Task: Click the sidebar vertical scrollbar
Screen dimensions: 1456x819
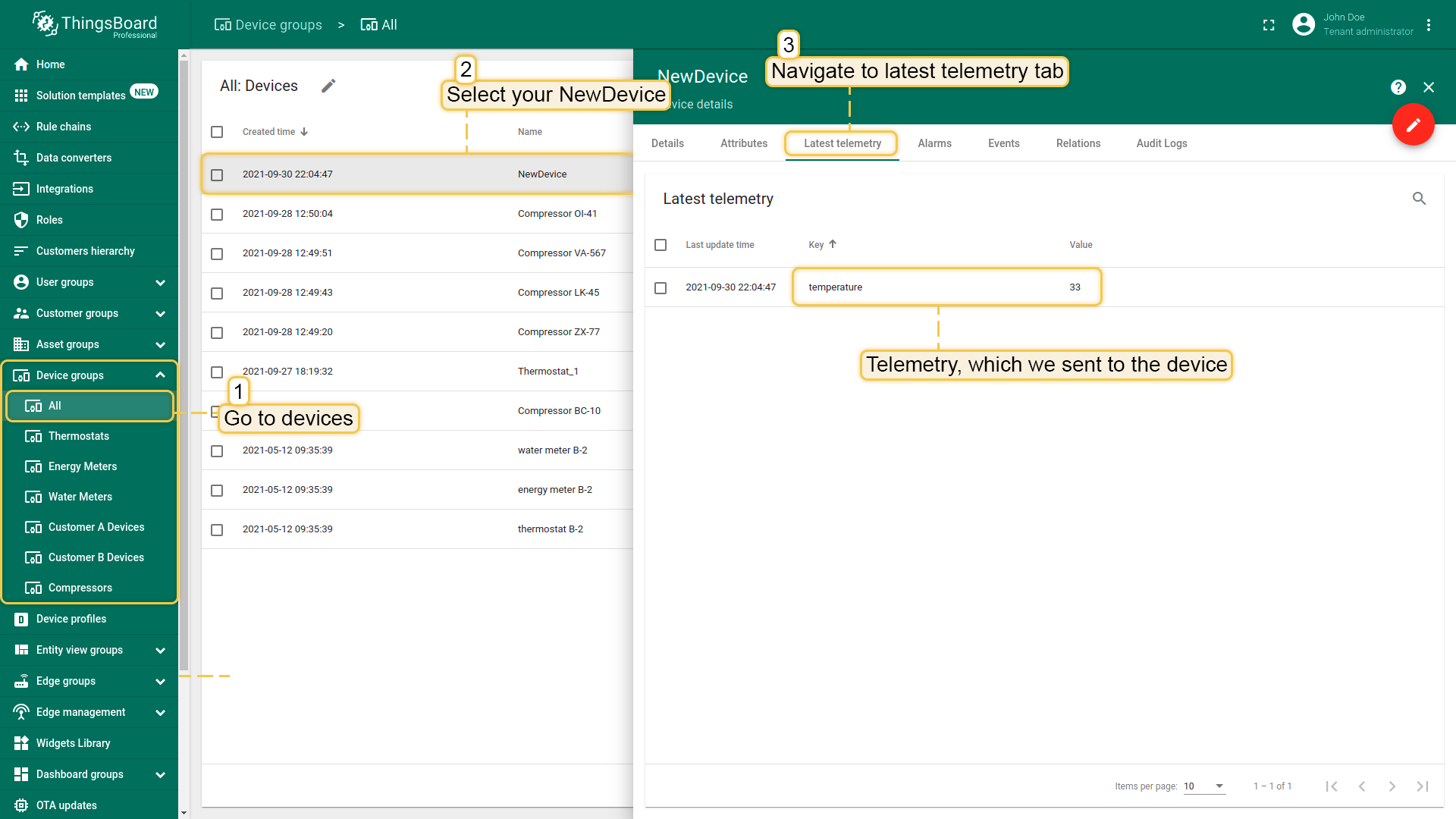Action: 184,364
